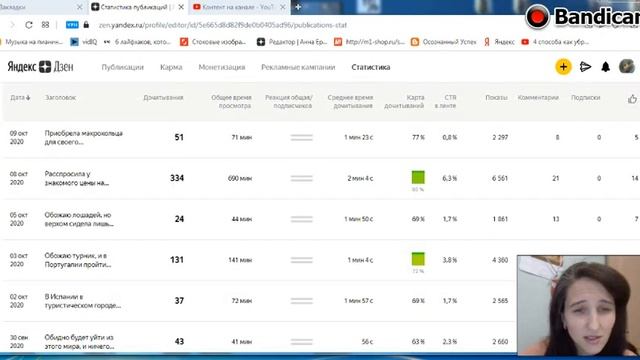The height and width of the screenshot is (360, 640).
Task: Open the Редактор | Анна Ер... bookmark
Action: [292, 42]
